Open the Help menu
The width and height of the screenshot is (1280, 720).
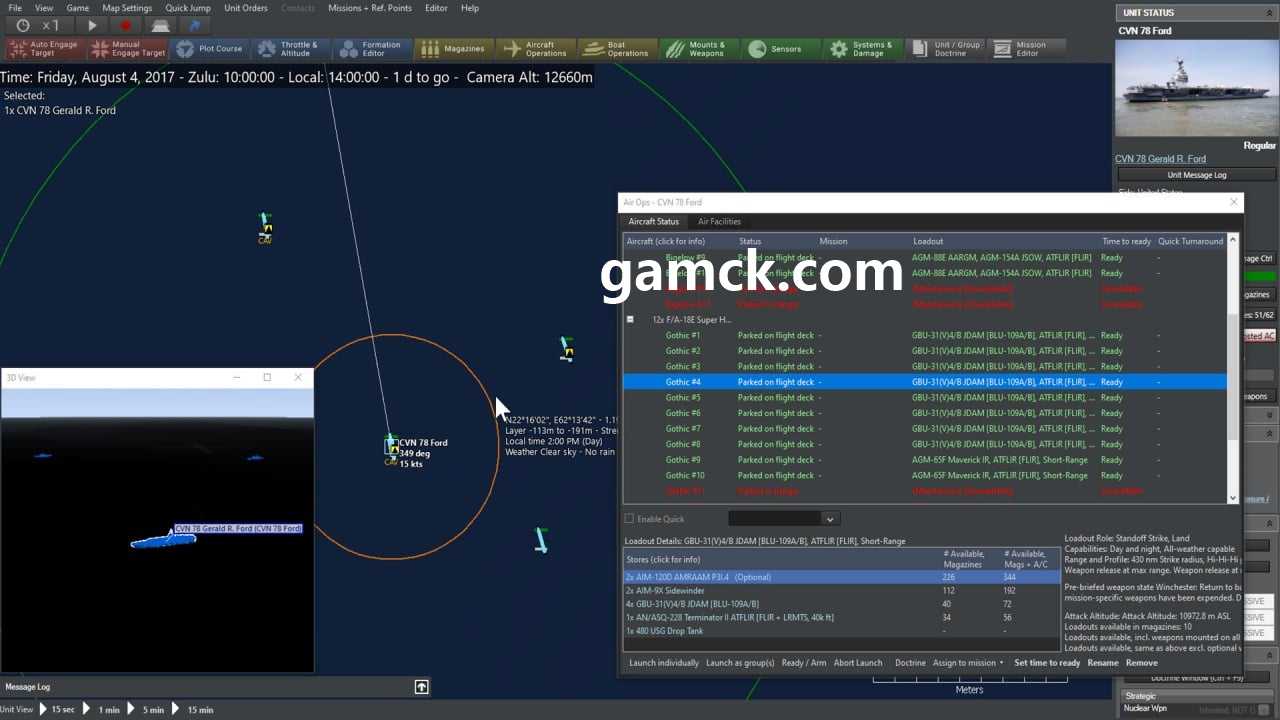470,8
